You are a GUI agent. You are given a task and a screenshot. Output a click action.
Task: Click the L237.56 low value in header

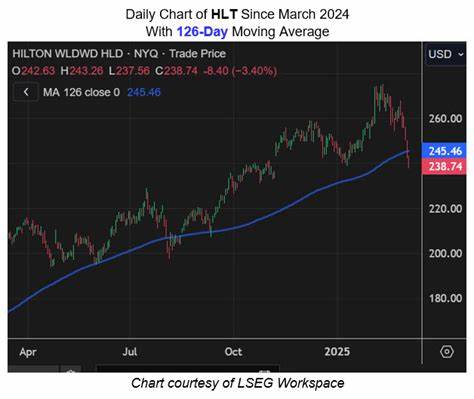(x=129, y=71)
